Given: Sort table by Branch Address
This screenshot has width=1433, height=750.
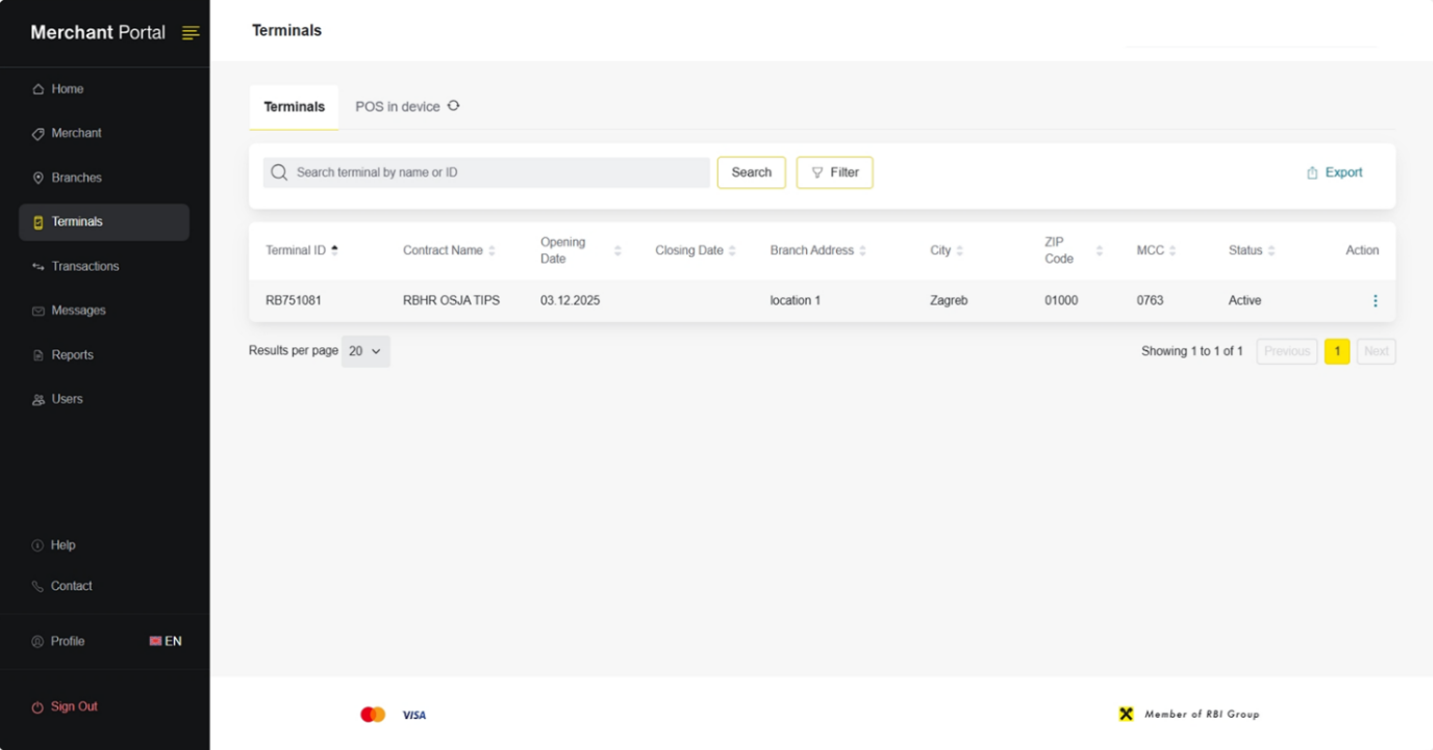Looking at the screenshot, I should (x=862, y=251).
